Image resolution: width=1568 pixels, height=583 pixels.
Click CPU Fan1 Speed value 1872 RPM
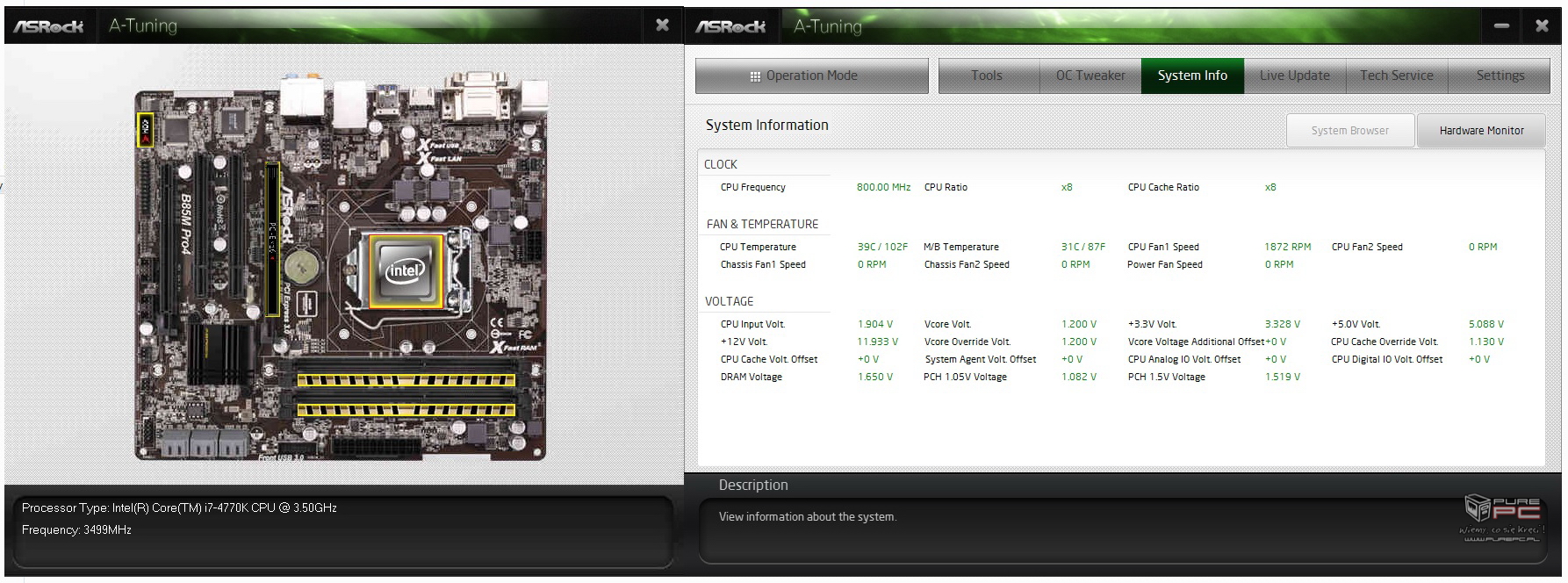pyautogui.click(x=1288, y=247)
